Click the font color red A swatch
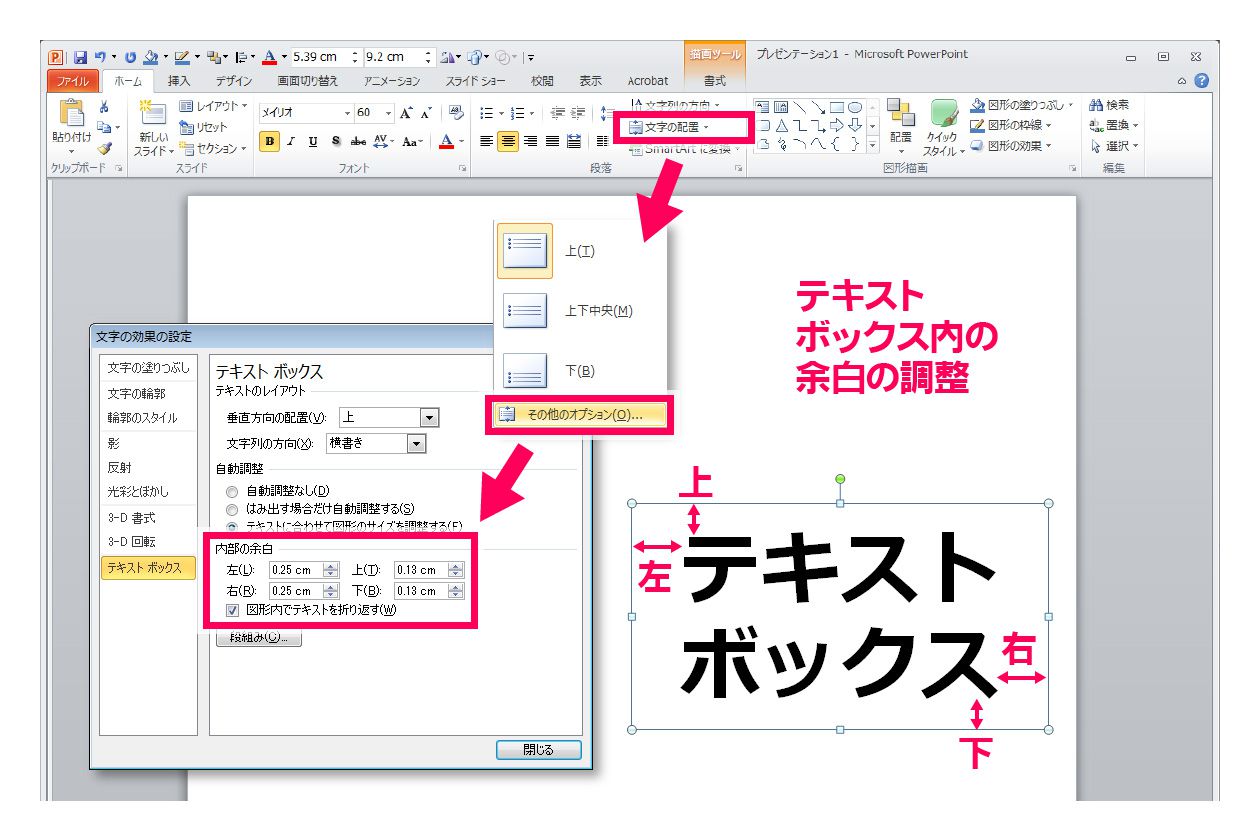 (446, 142)
